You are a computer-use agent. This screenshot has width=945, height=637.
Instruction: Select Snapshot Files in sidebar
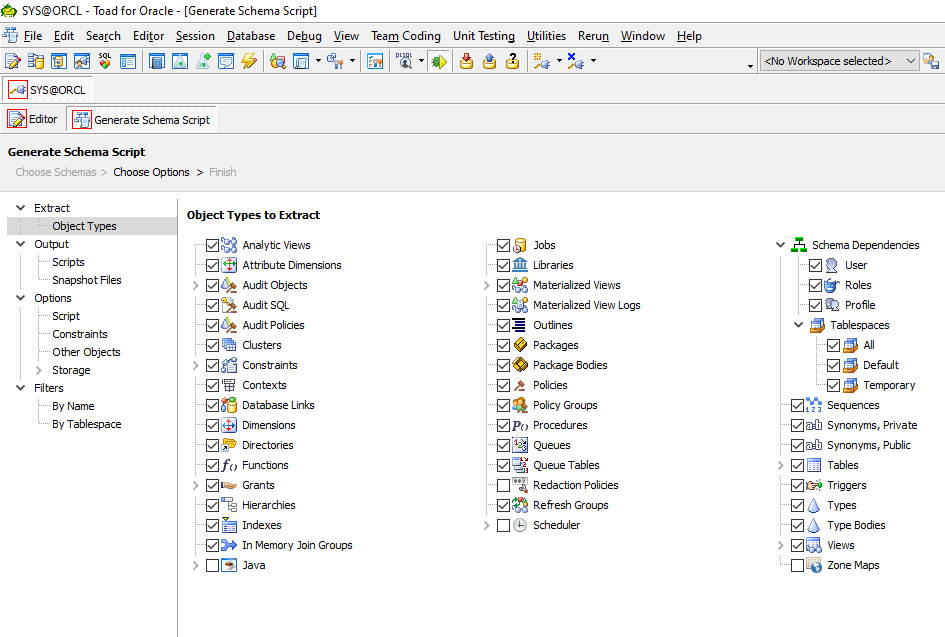pos(87,280)
